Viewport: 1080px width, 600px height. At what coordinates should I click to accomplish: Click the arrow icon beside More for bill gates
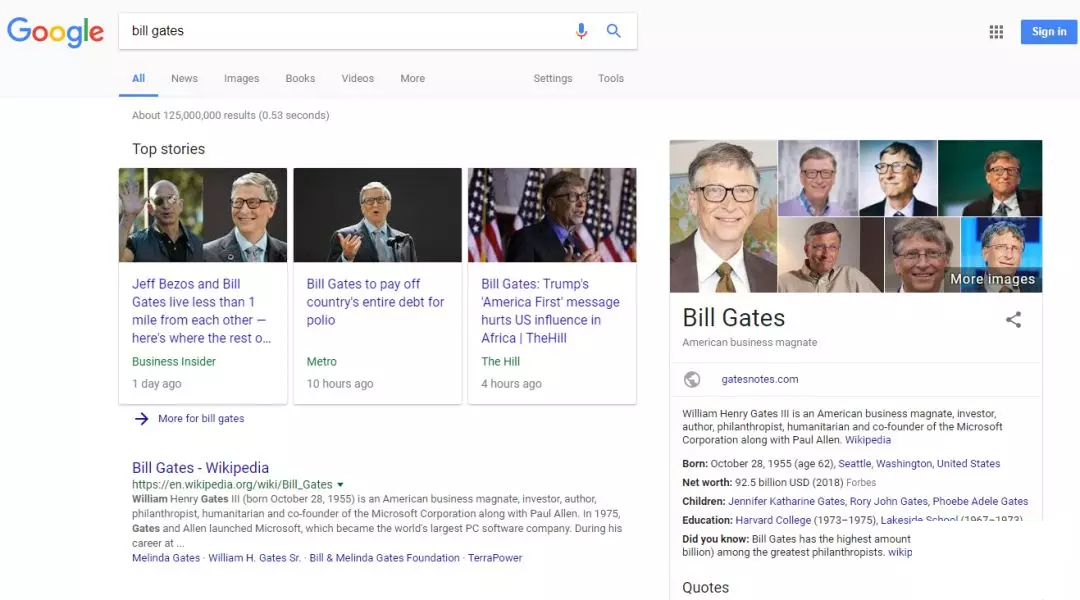pyautogui.click(x=141, y=418)
